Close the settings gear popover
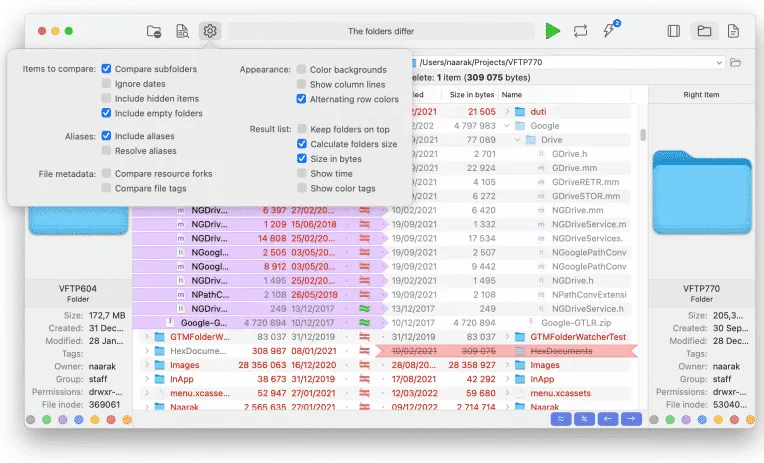This screenshot has height=463, width=764. (210, 31)
